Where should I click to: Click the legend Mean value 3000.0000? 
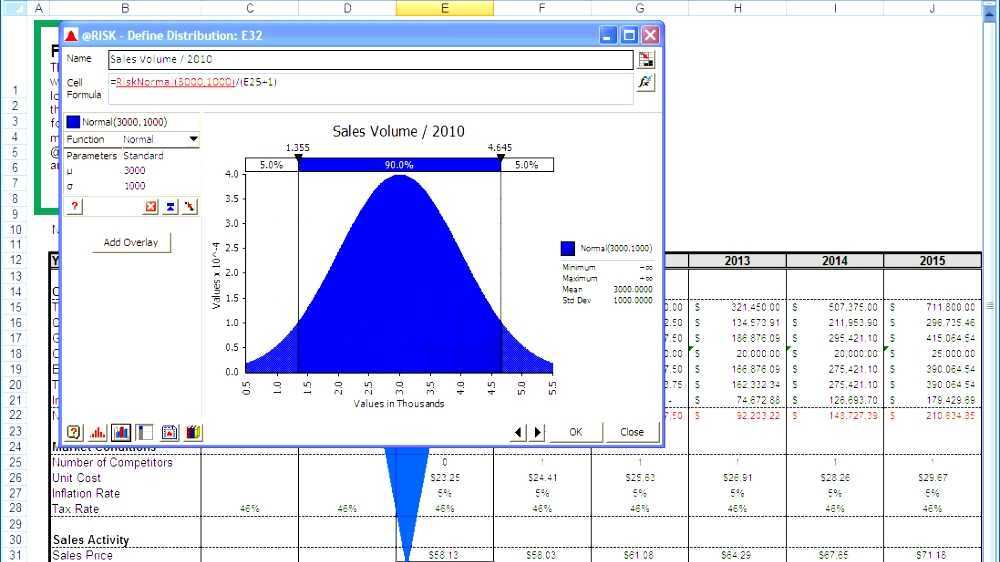tap(633, 290)
